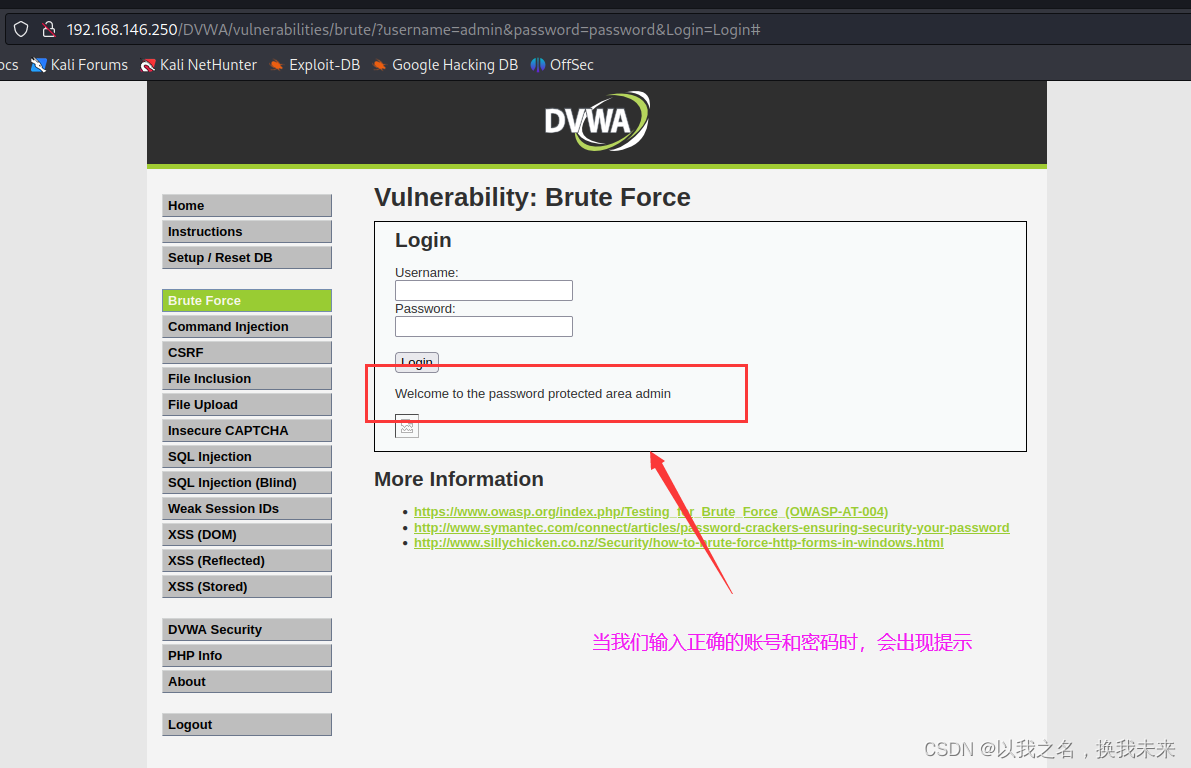This screenshot has height=768, width=1191.
Task: Select Brute Force menu item
Action: 247,301
